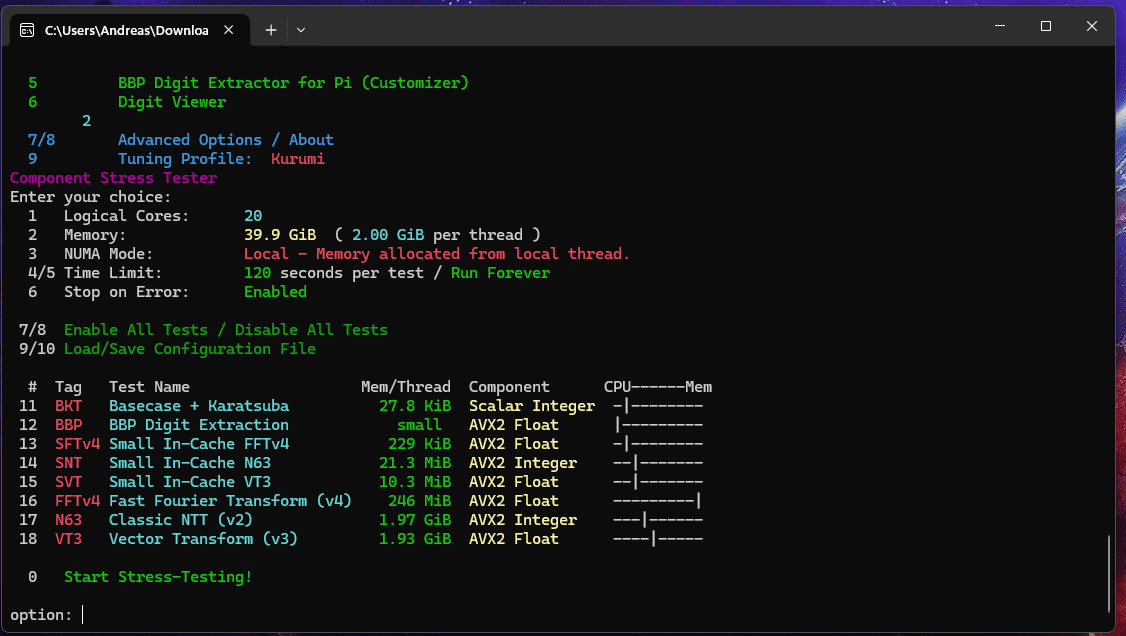Click Stop on Error 'Enabled' value
The width and height of the screenshot is (1126, 636).
(275, 292)
